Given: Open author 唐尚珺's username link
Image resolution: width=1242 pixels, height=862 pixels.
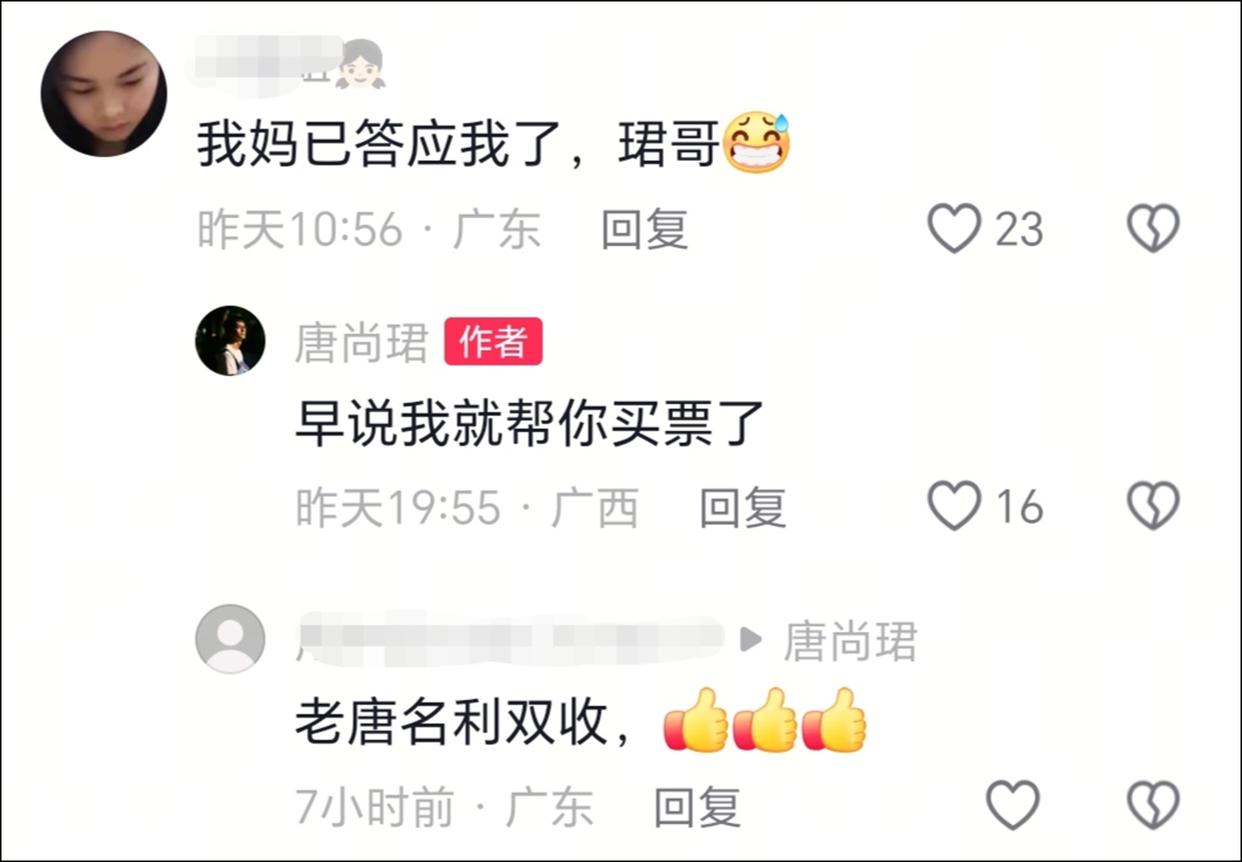Looking at the screenshot, I should pyautogui.click(x=362, y=343).
